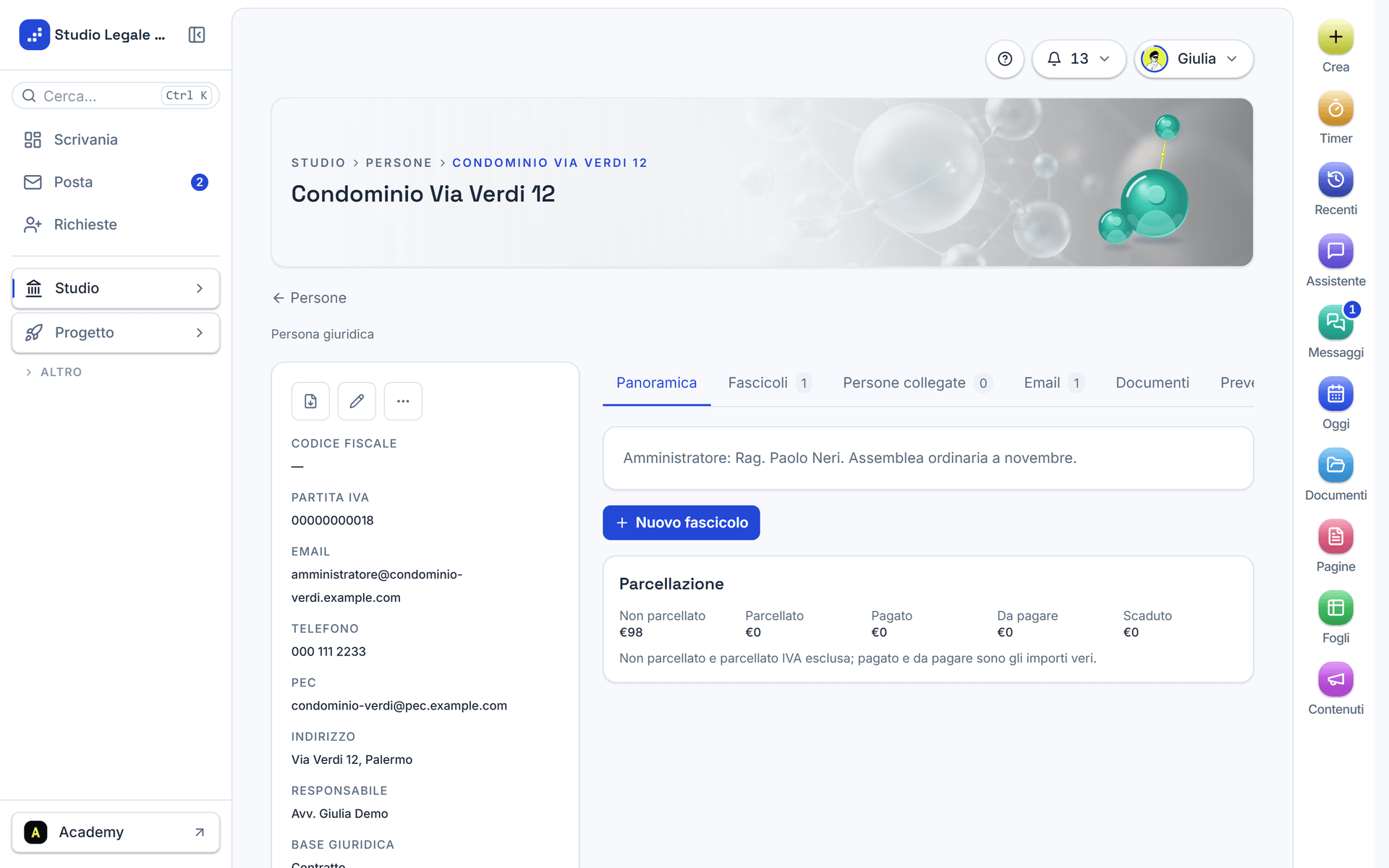Open Documenti folder icon in right rail

coord(1335,466)
